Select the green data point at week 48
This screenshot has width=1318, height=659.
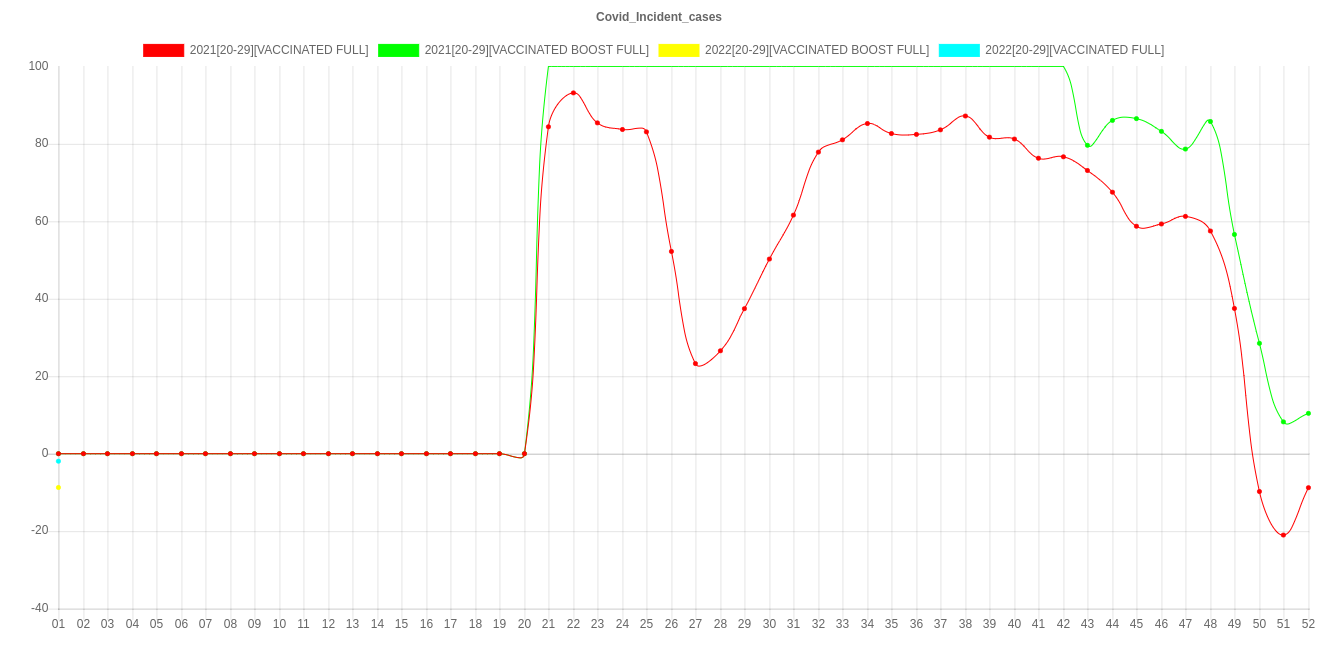tap(1210, 121)
